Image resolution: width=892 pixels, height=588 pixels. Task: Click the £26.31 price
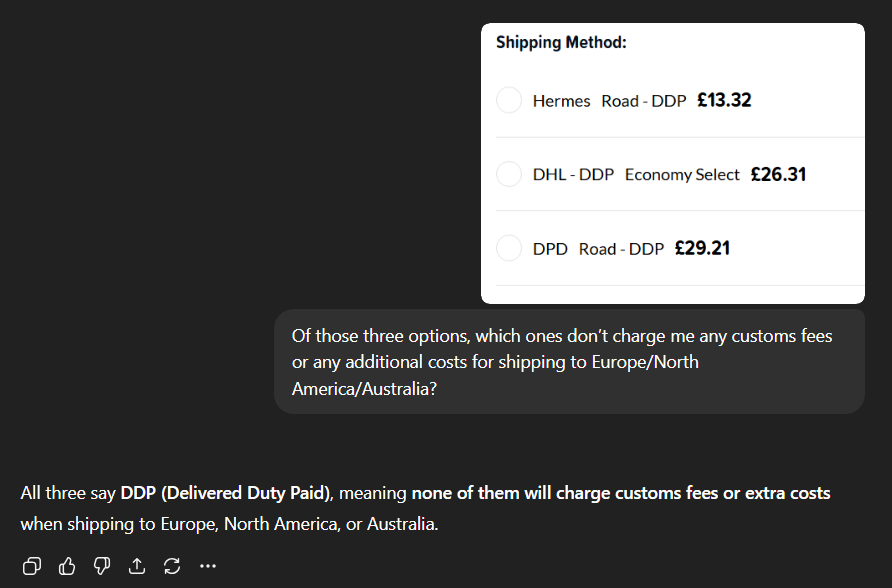[x=778, y=174]
